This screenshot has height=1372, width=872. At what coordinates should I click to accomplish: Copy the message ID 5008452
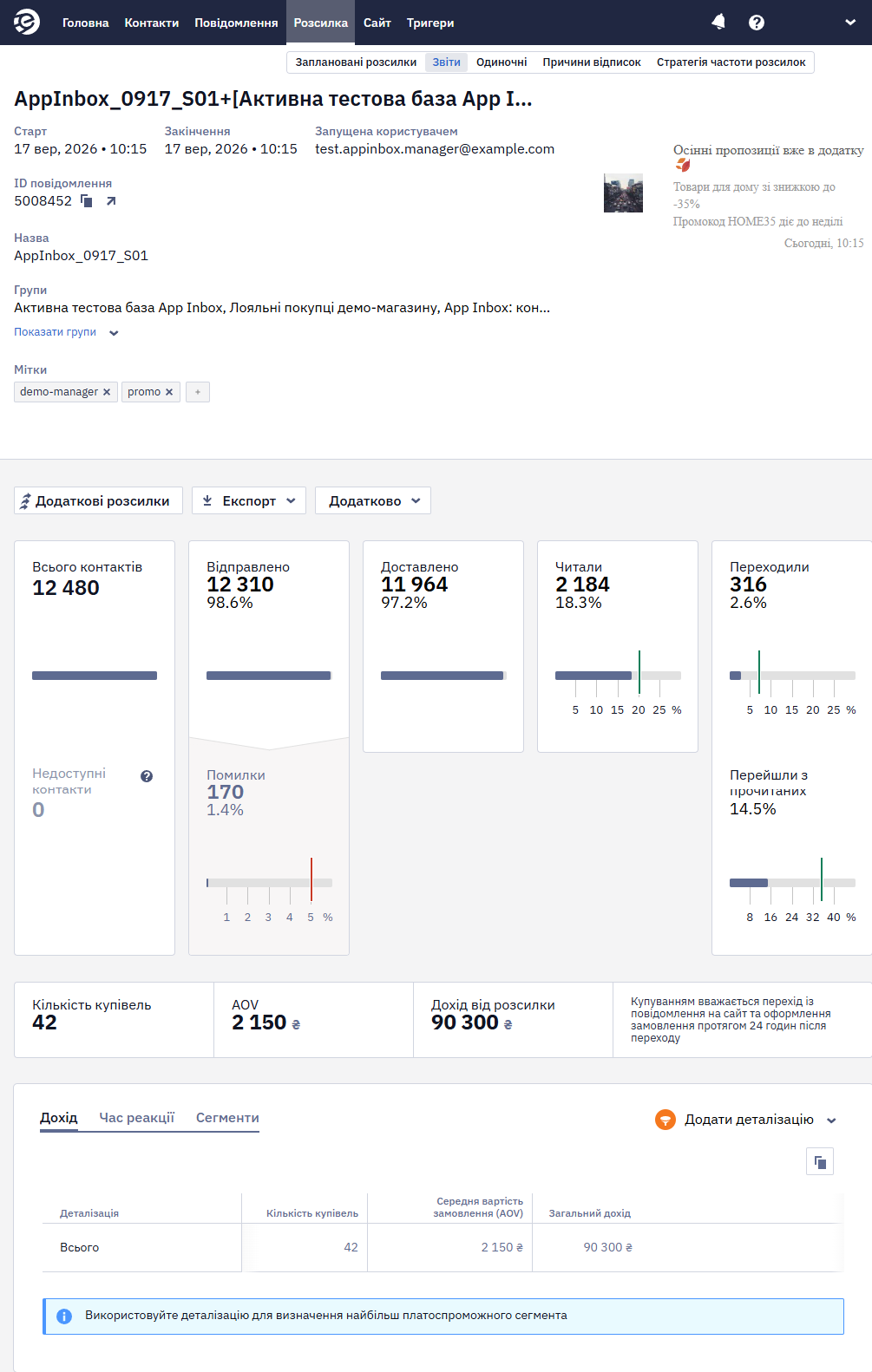pos(87,201)
